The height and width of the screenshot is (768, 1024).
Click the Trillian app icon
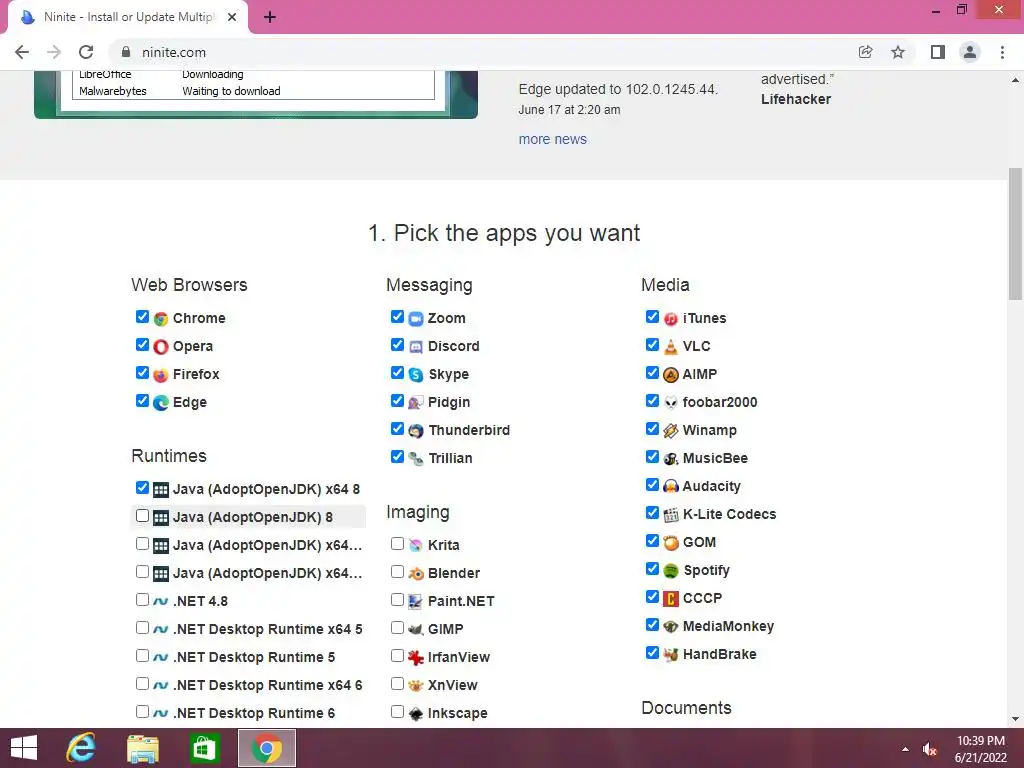[416, 458]
